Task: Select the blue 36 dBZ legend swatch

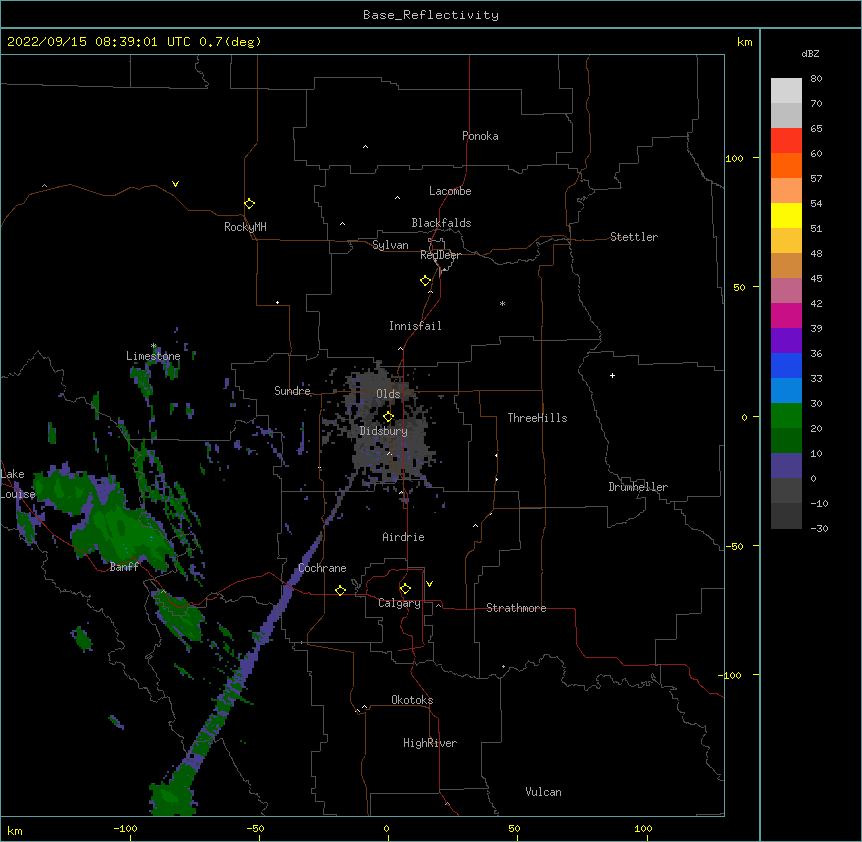Action: [786, 365]
